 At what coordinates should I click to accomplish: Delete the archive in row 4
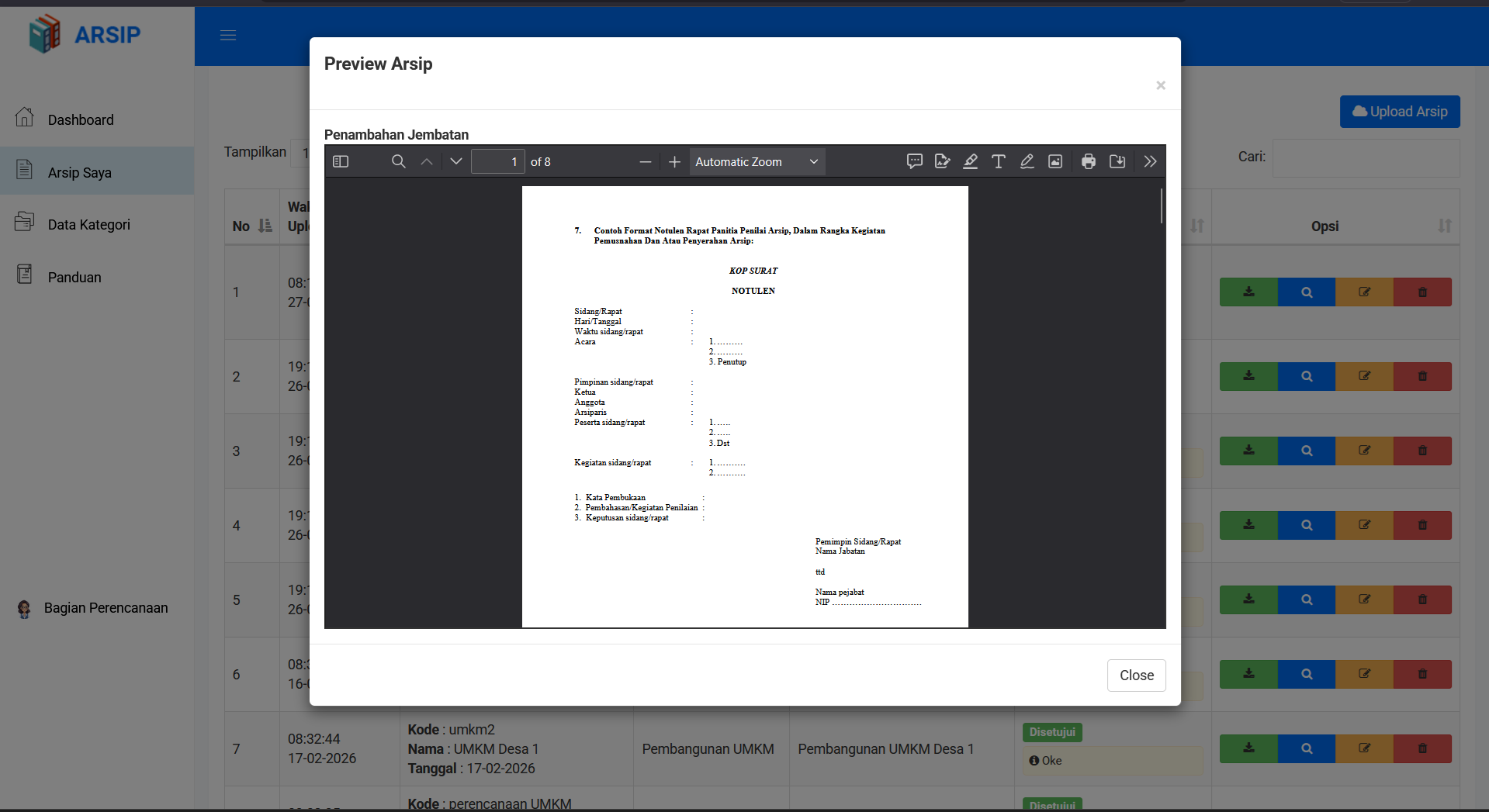[x=1422, y=525]
